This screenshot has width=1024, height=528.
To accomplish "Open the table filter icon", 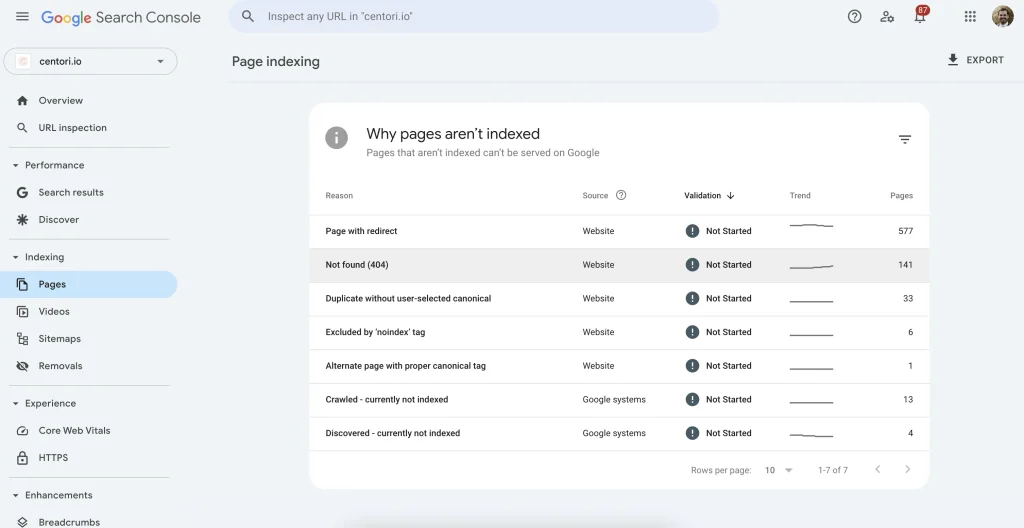I will pos(904,140).
